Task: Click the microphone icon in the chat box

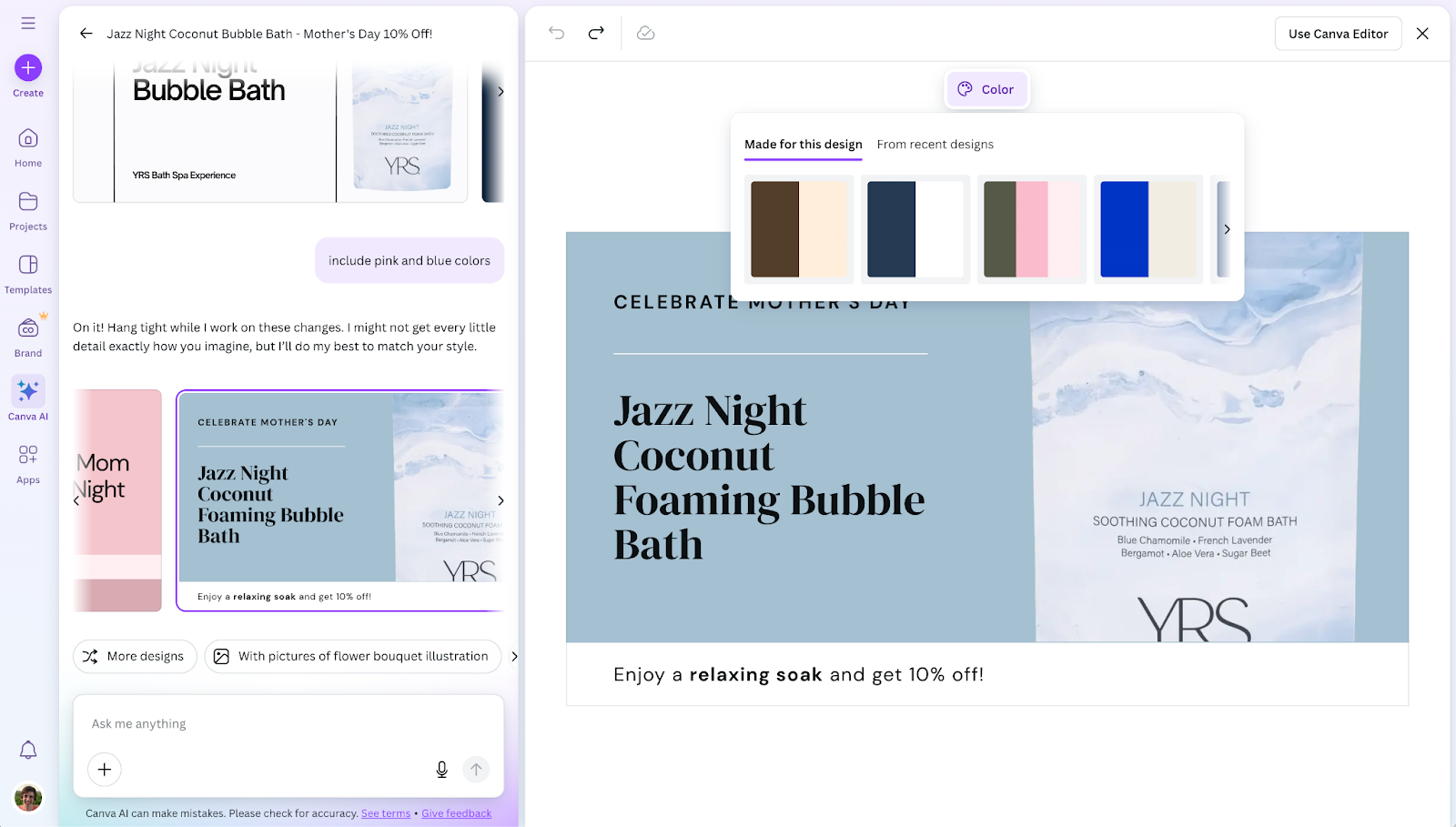Action: pos(441,769)
